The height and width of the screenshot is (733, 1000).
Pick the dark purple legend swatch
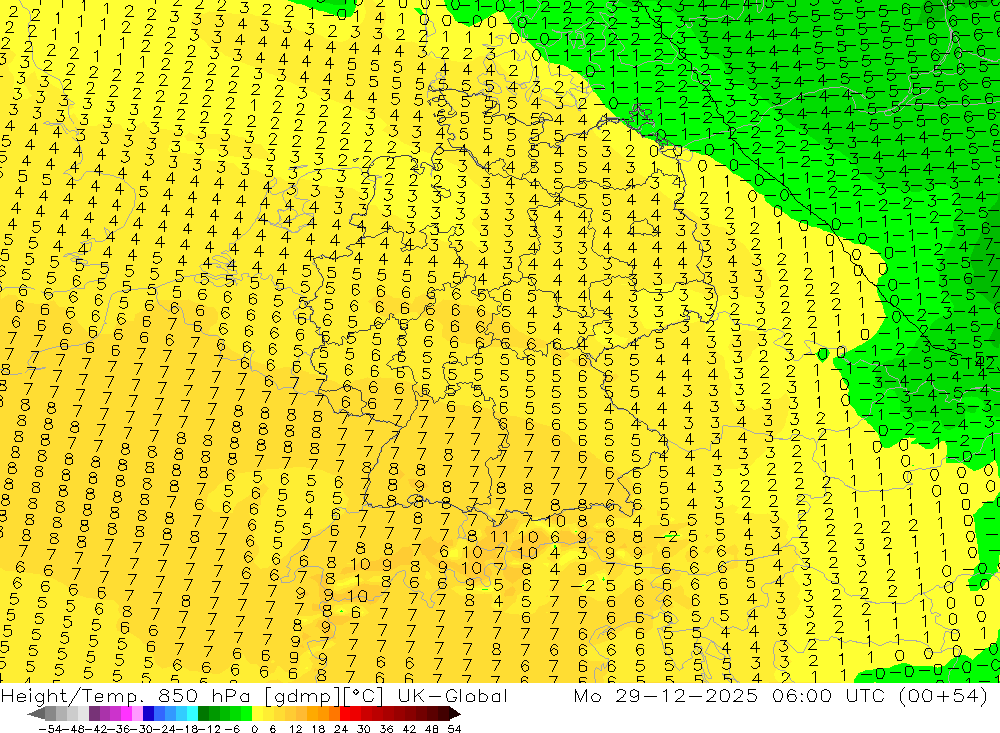94,713
